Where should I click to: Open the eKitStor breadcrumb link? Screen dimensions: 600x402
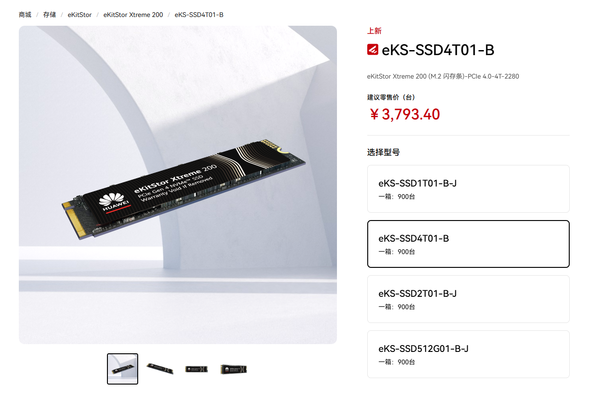pyautogui.click(x=80, y=15)
